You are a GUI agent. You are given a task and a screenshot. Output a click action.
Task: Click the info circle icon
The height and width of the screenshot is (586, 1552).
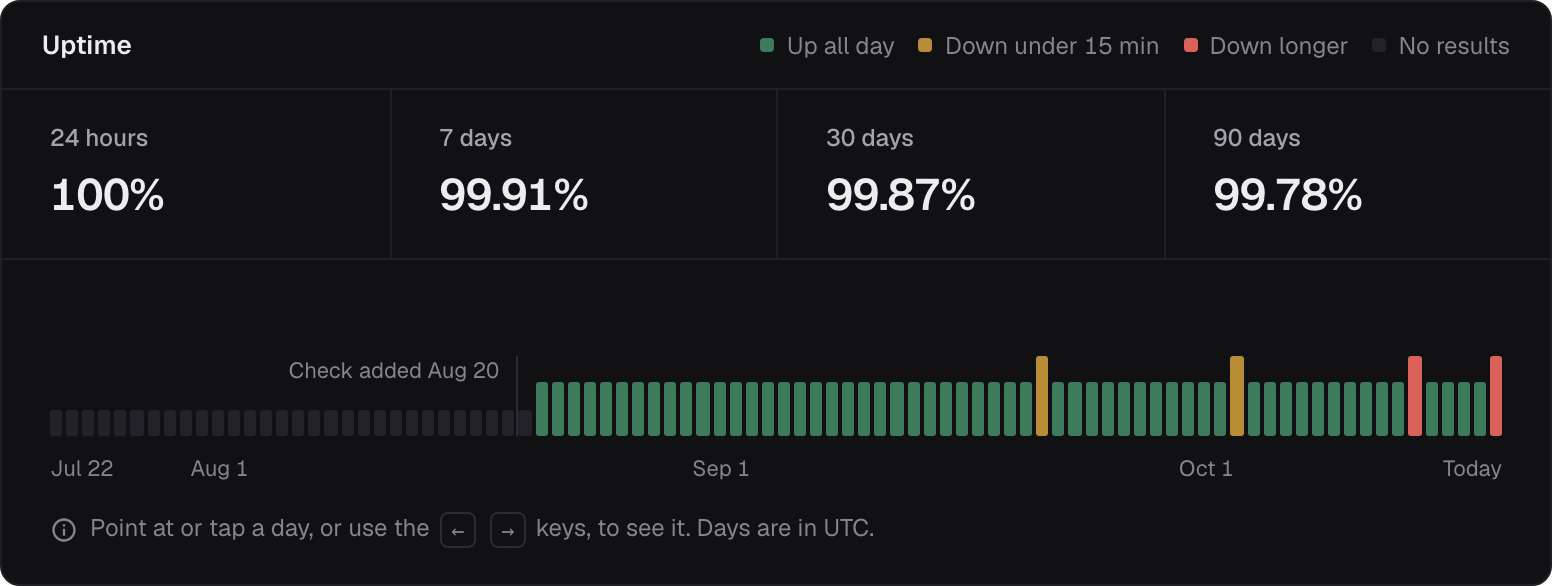click(x=64, y=530)
